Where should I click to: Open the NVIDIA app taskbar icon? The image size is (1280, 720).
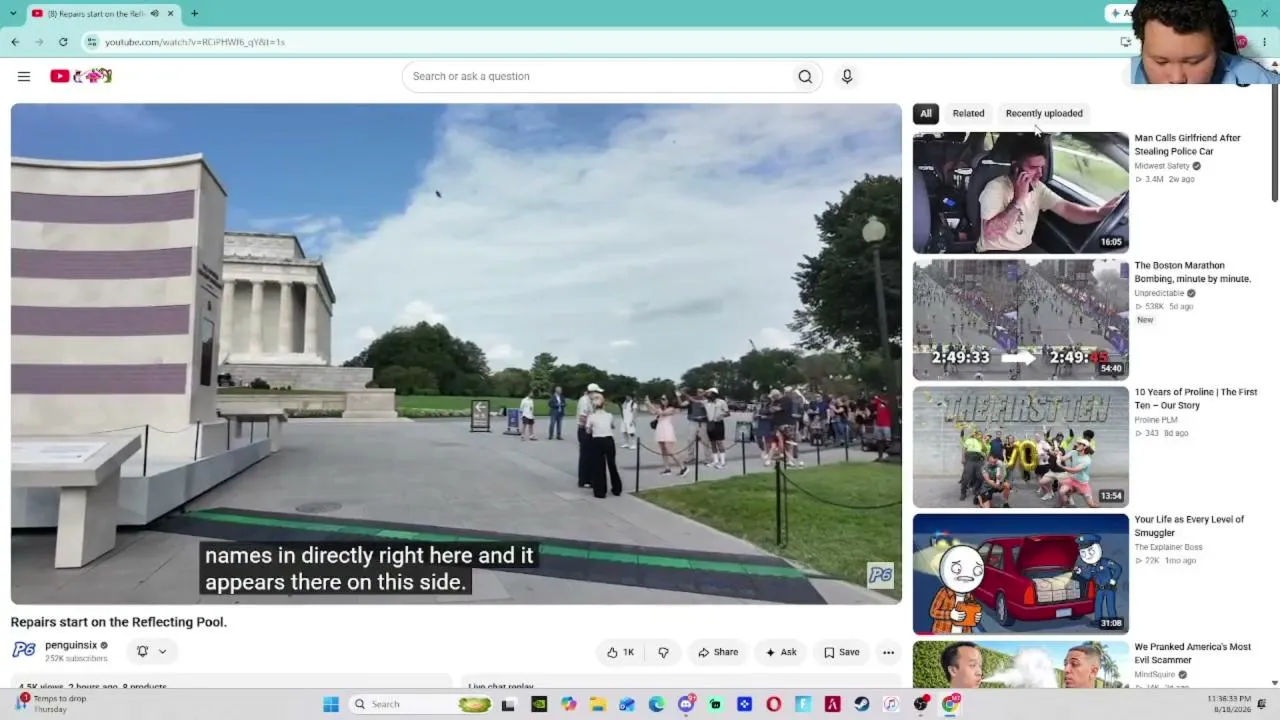(x=538, y=704)
